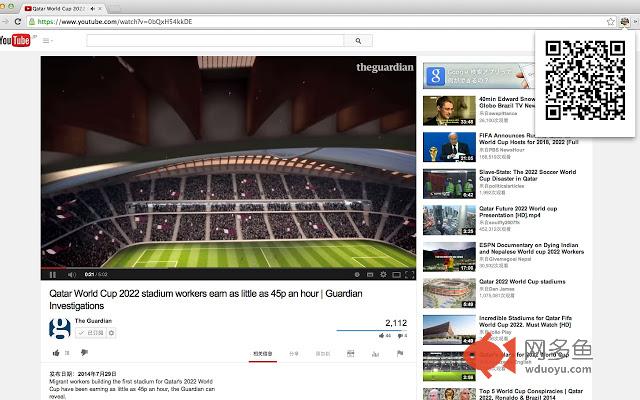Click the Qatar stadiums thumbnail showing 5:49
Image resolution: width=640 pixels, height=400 pixels.
(x=449, y=293)
